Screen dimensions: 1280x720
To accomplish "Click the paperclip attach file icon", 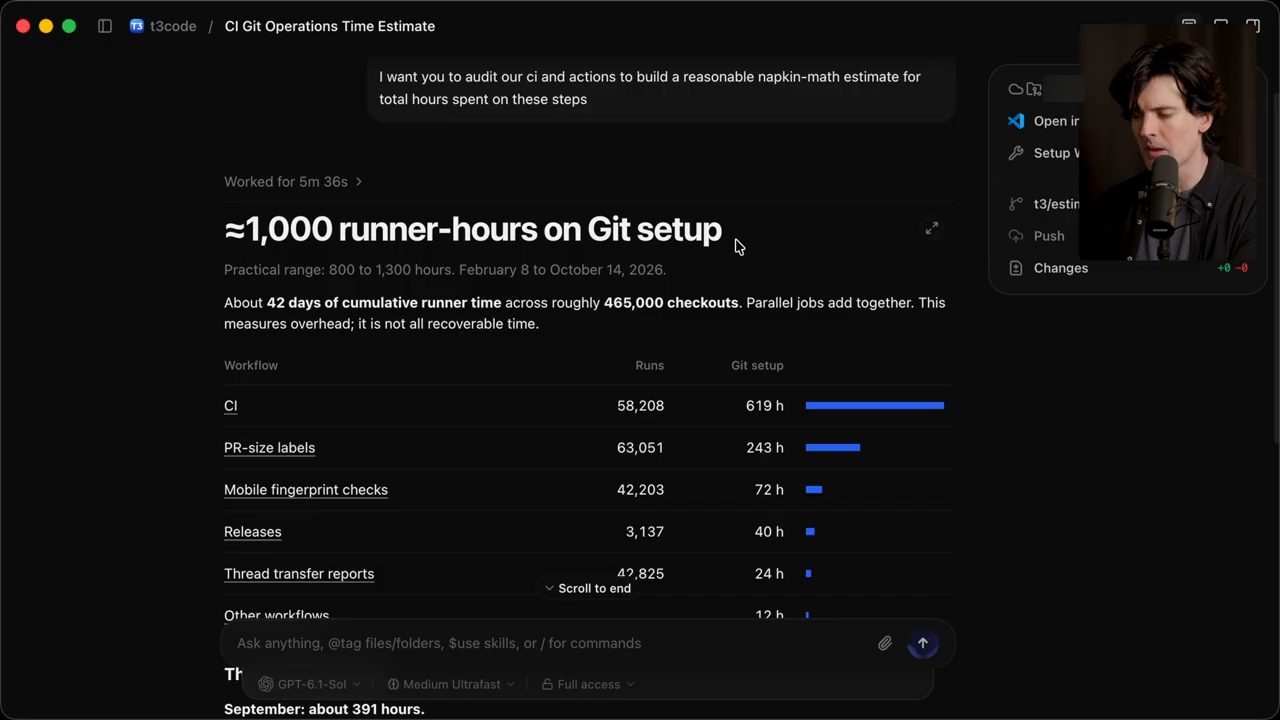I will pos(885,643).
